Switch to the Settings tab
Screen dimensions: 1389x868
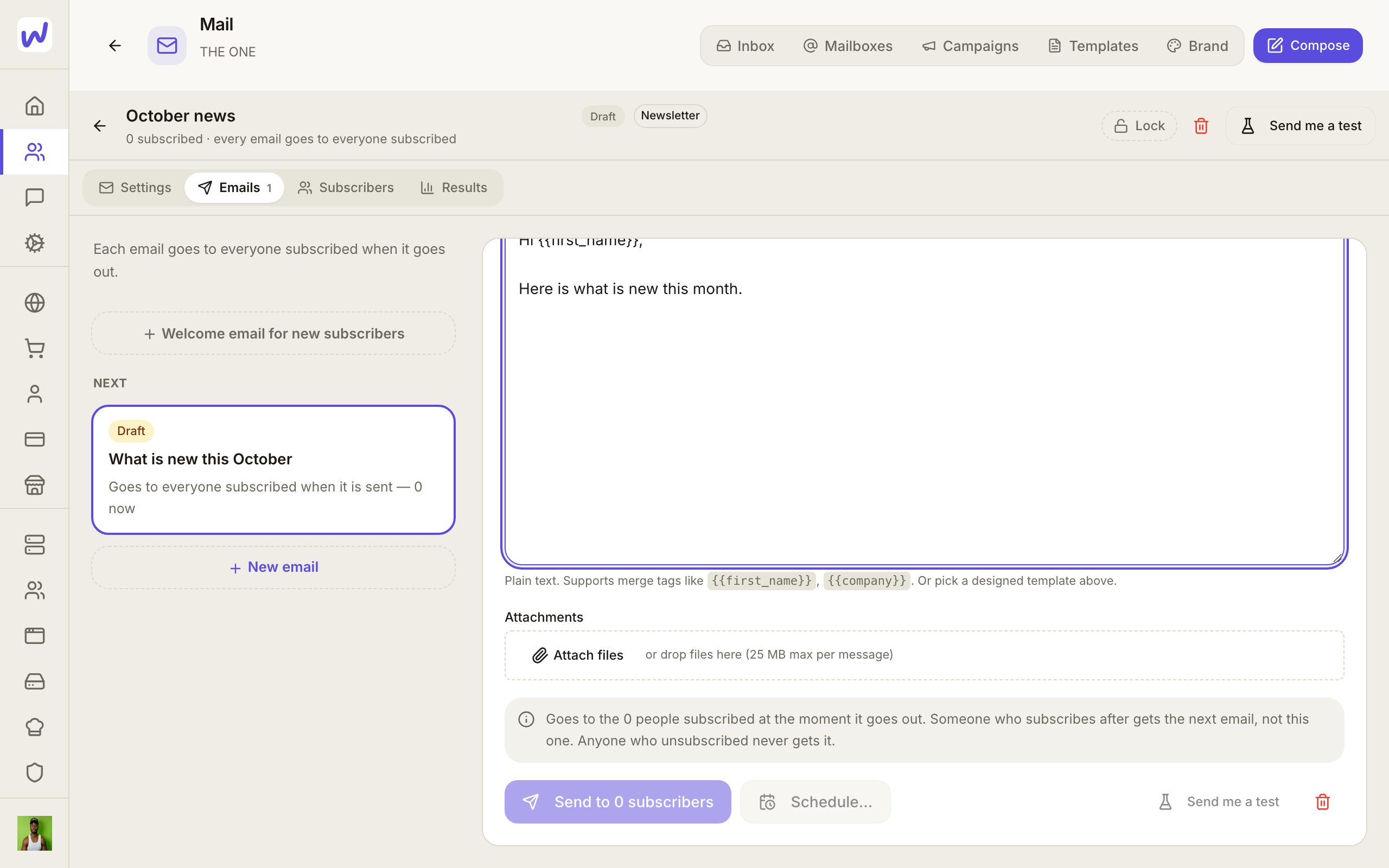[x=135, y=188]
